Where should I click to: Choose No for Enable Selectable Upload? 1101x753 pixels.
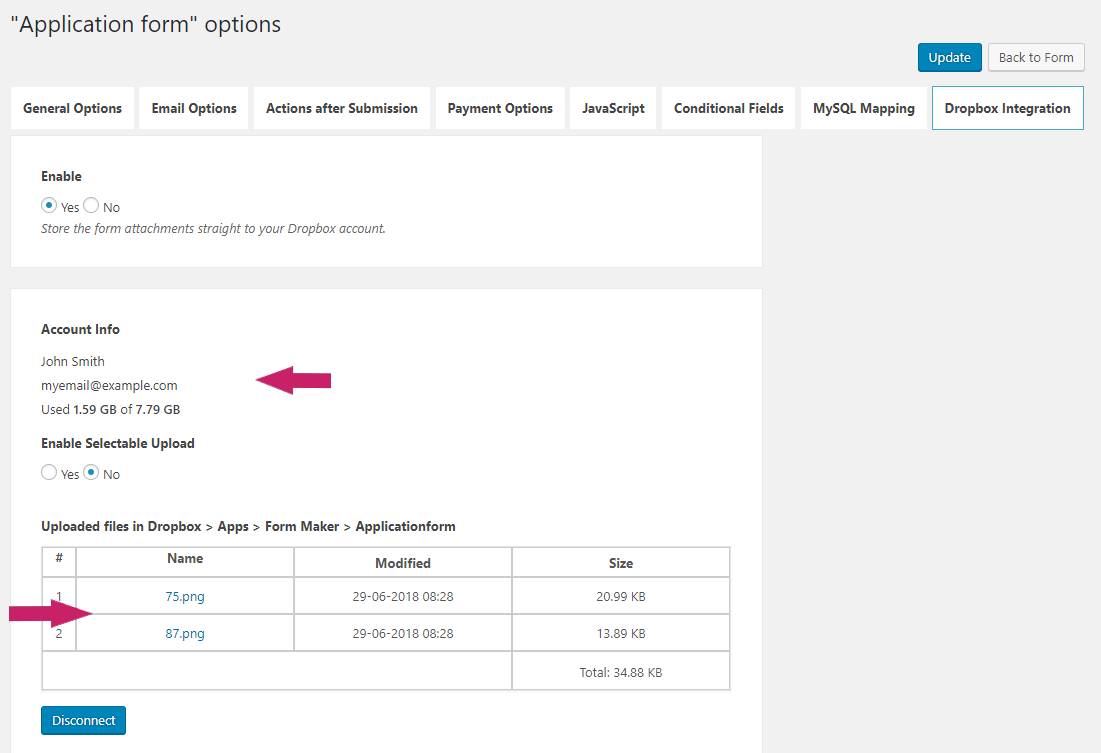(x=91, y=472)
